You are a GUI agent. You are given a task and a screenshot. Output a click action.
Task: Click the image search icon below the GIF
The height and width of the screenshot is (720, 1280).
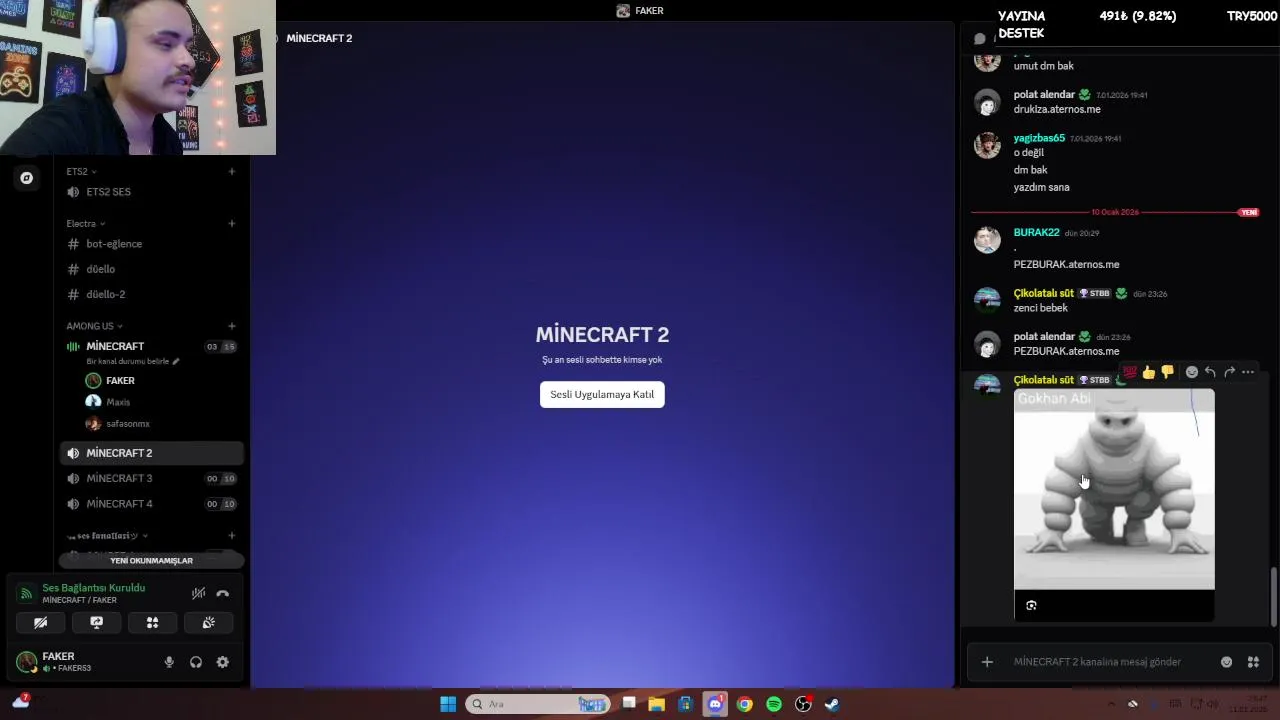[1031, 605]
